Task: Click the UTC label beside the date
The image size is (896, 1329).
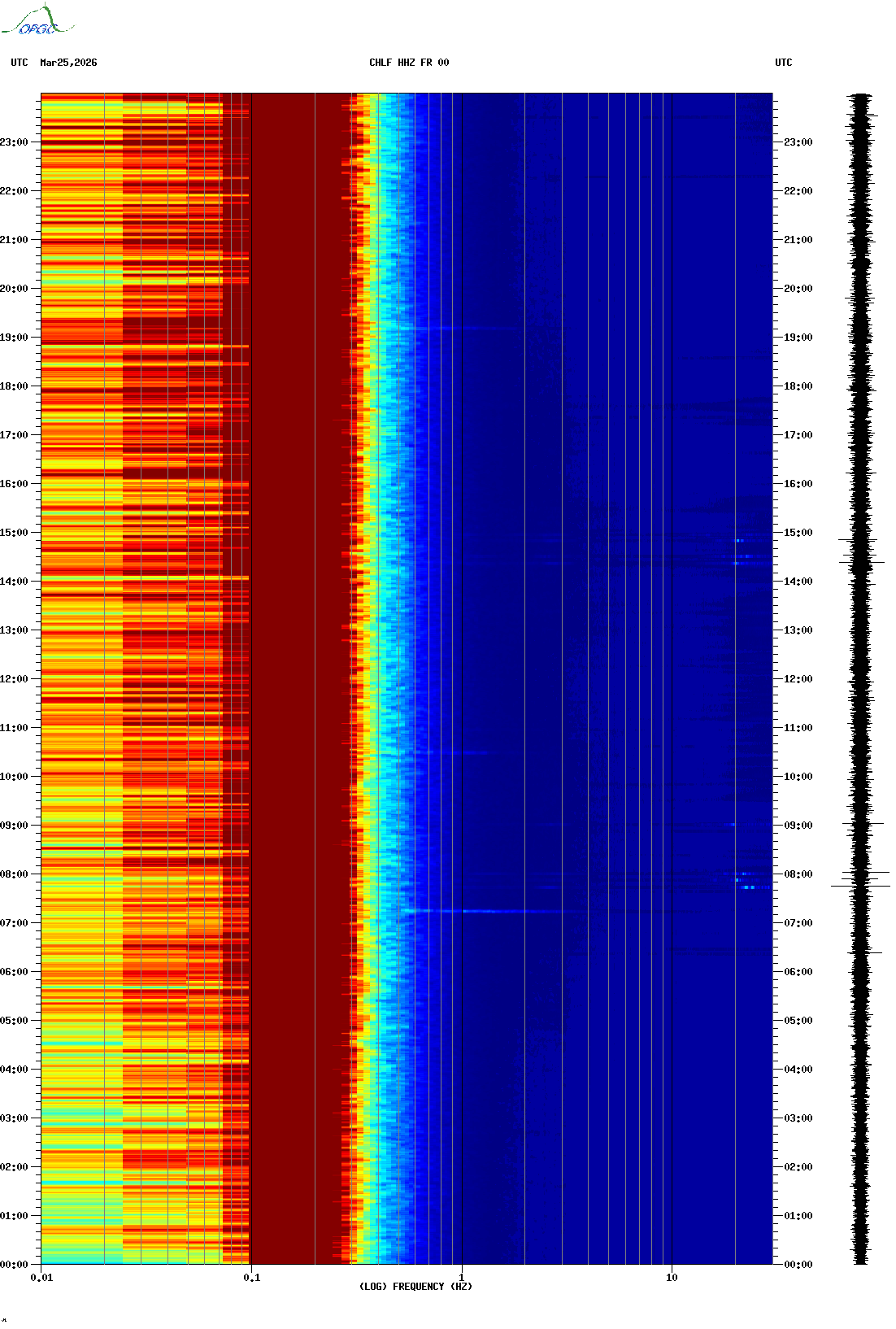Action: 19,63
